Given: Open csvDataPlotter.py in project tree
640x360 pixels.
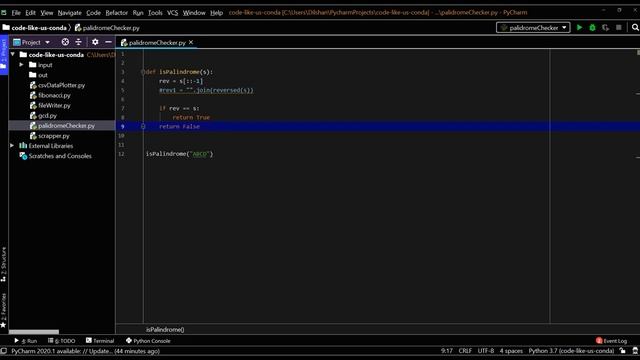Looking at the screenshot, I should tap(61, 85).
